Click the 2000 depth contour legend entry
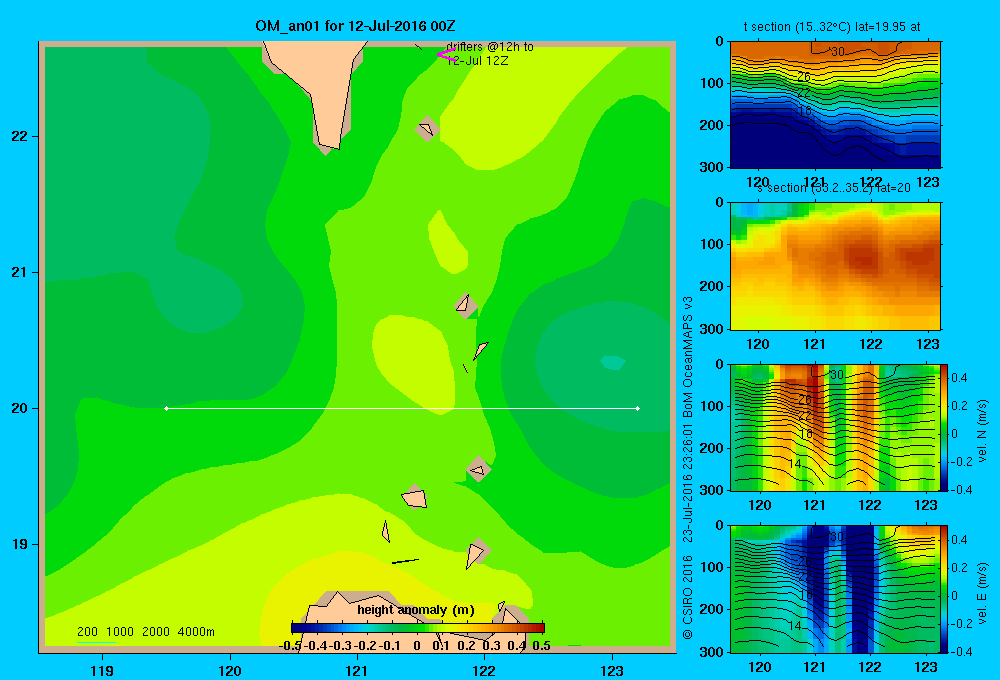This screenshot has height=680, width=1000. (156, 632)
